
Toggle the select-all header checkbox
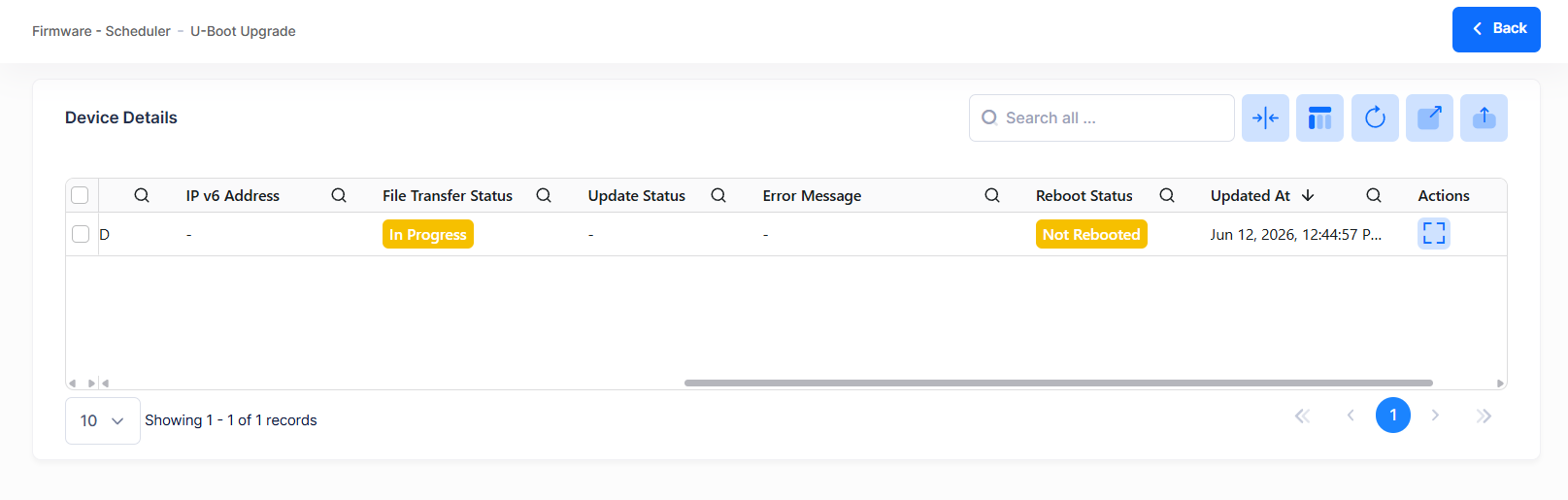click(80, 195)
